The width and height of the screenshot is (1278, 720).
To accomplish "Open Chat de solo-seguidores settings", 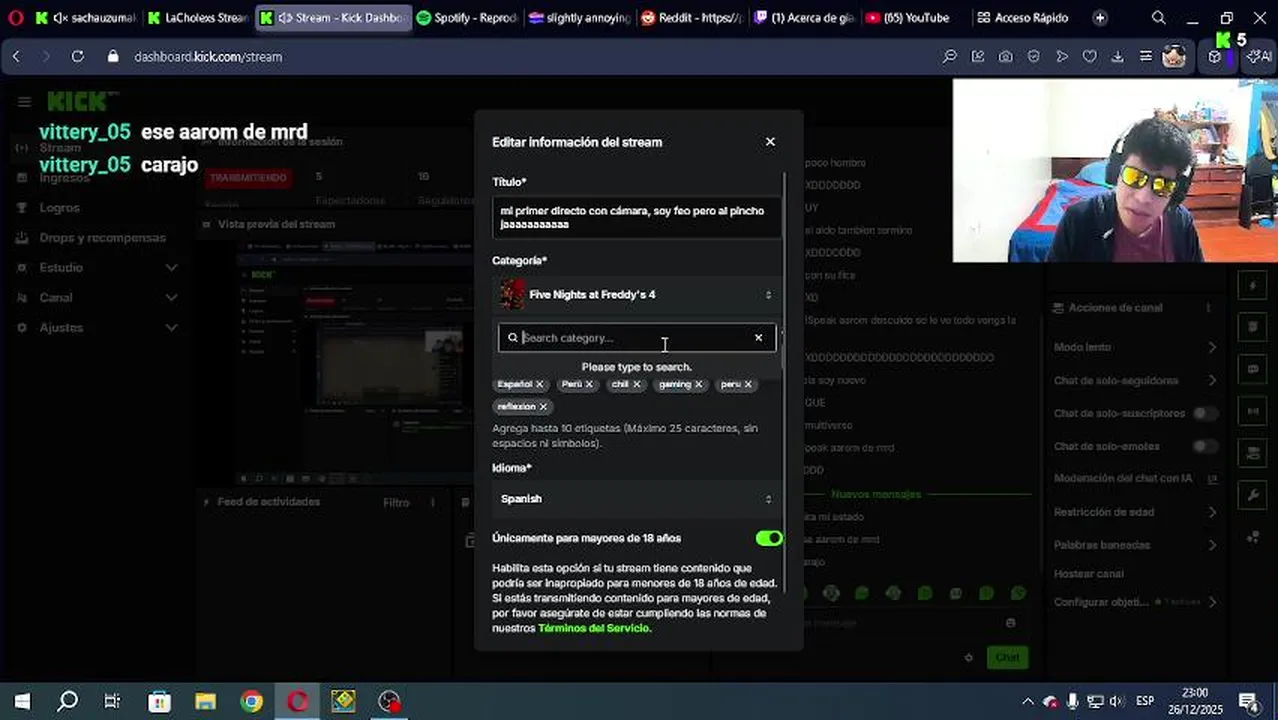I will pos(1135,380).
